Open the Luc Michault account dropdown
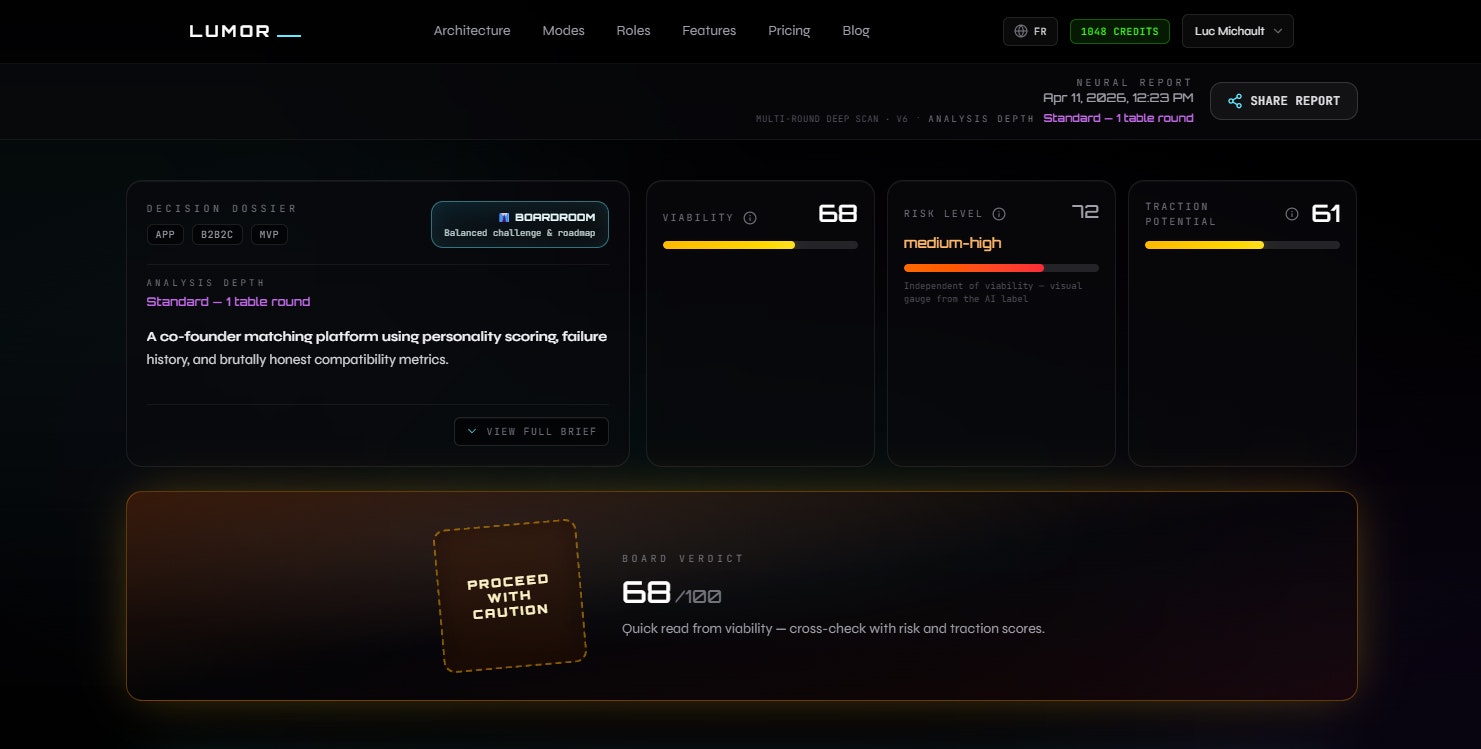Viewport: 1481px width, 749px height. click(x=1237, y=31)
